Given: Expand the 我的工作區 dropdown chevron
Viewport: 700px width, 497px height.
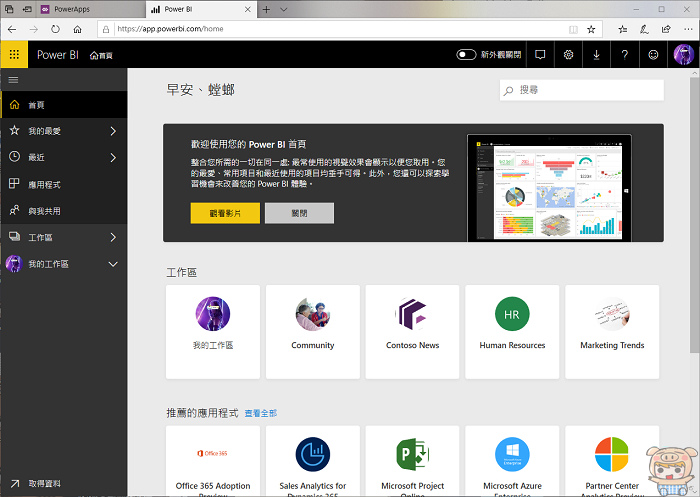Looking at the screenshot, I should point(113,264).
